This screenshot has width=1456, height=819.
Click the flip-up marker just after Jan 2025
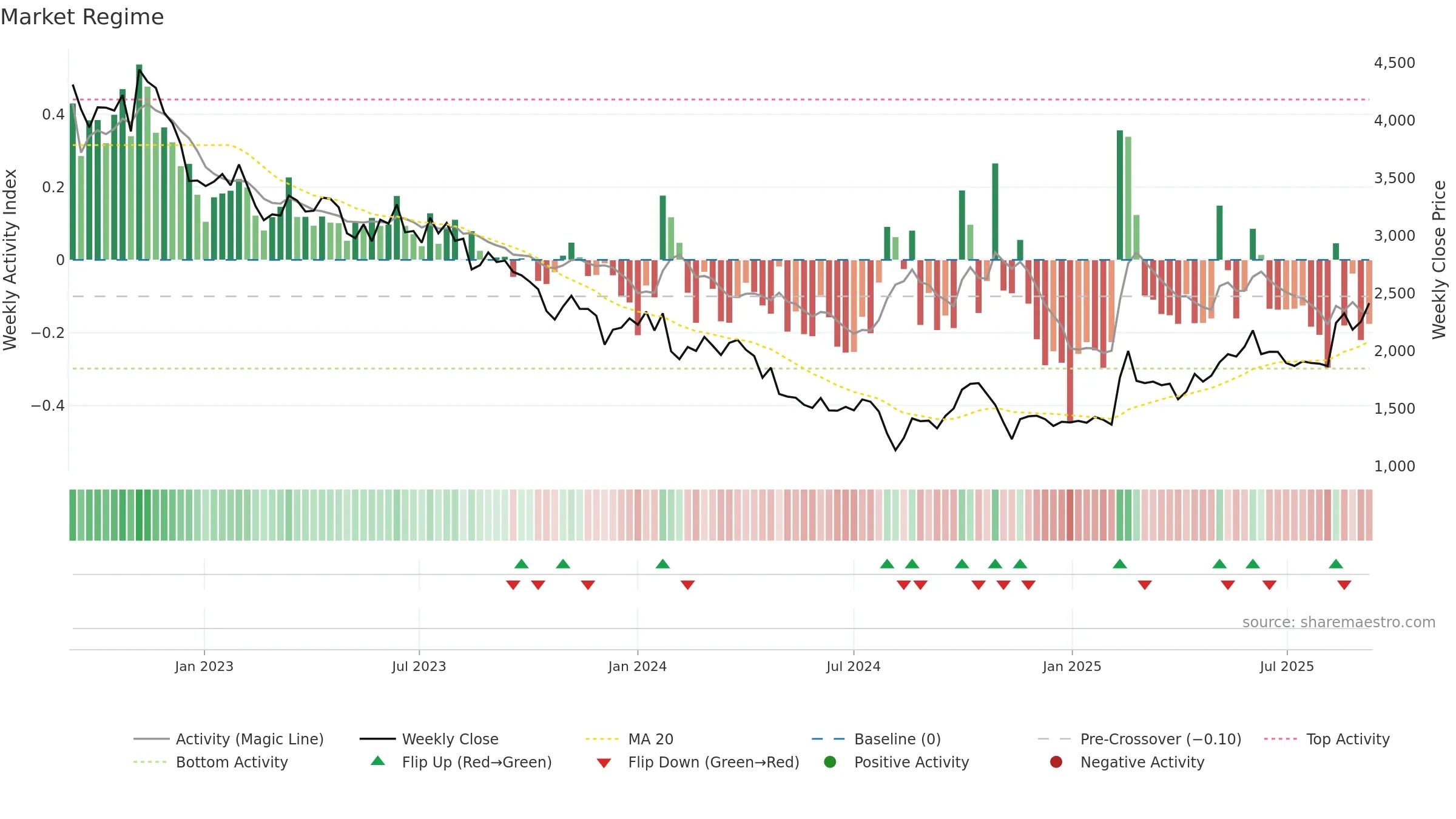click(x=1120, y=564)
